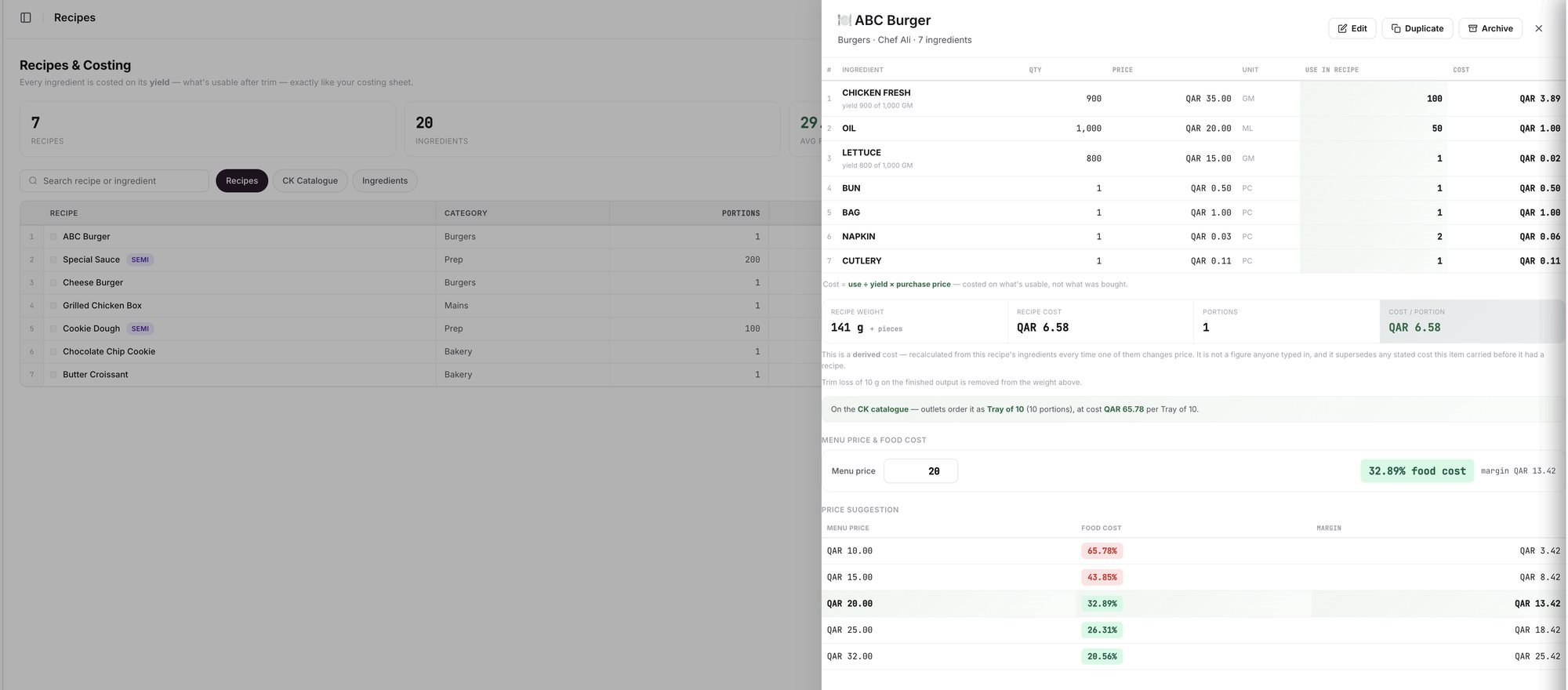Toggle the sidebar panel icon
This screenshot has height=690, width=1568.
26,17
